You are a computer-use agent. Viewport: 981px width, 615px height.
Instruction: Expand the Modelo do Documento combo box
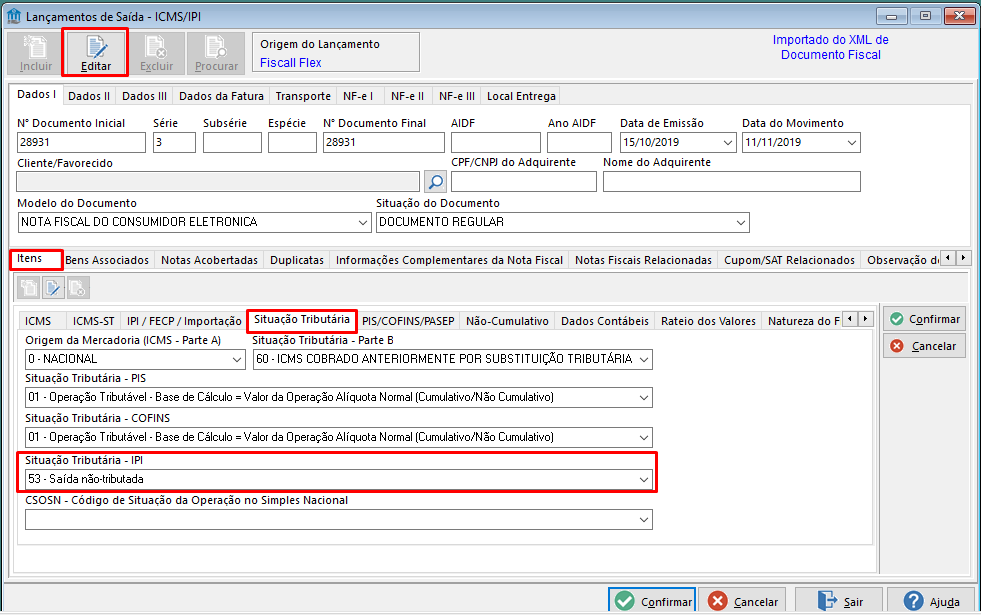pyautogui.click(x=363, y=223)
